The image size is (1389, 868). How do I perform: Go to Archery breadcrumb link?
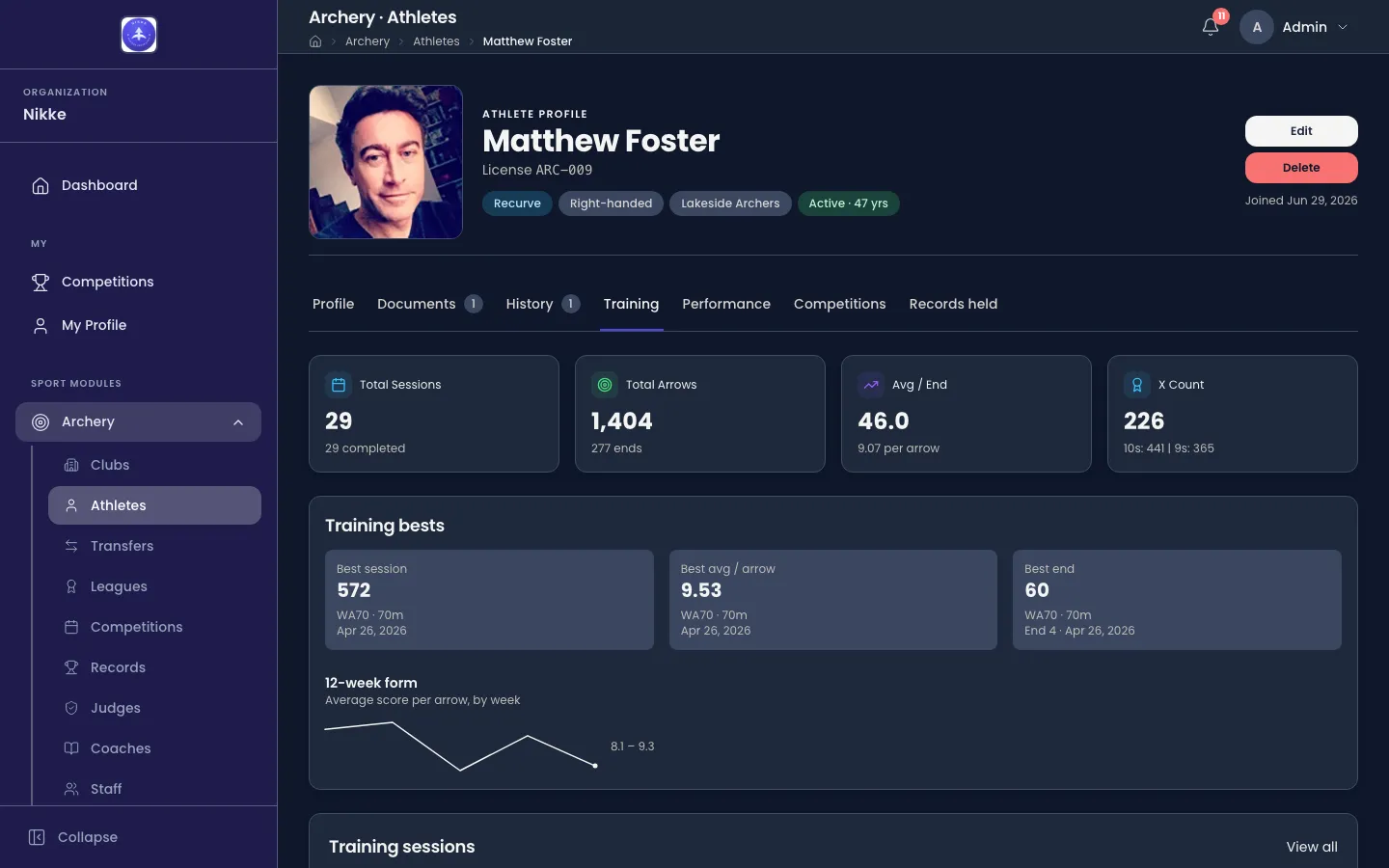[x=368, y=41]
